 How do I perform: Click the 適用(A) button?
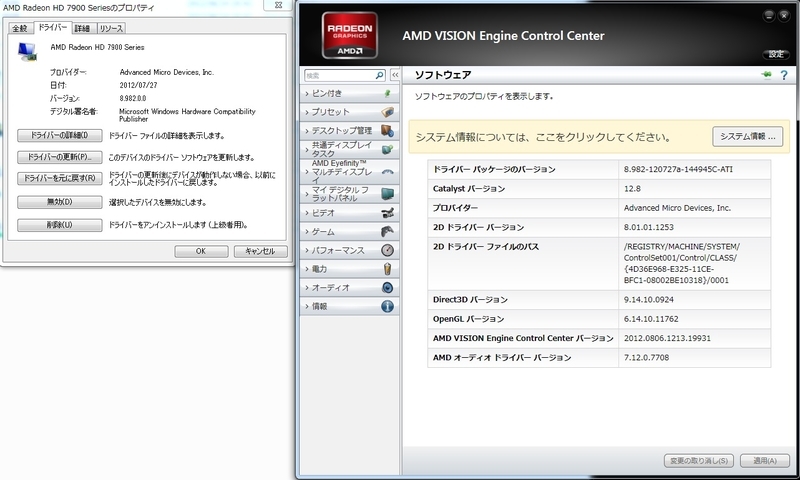(765, 461)
